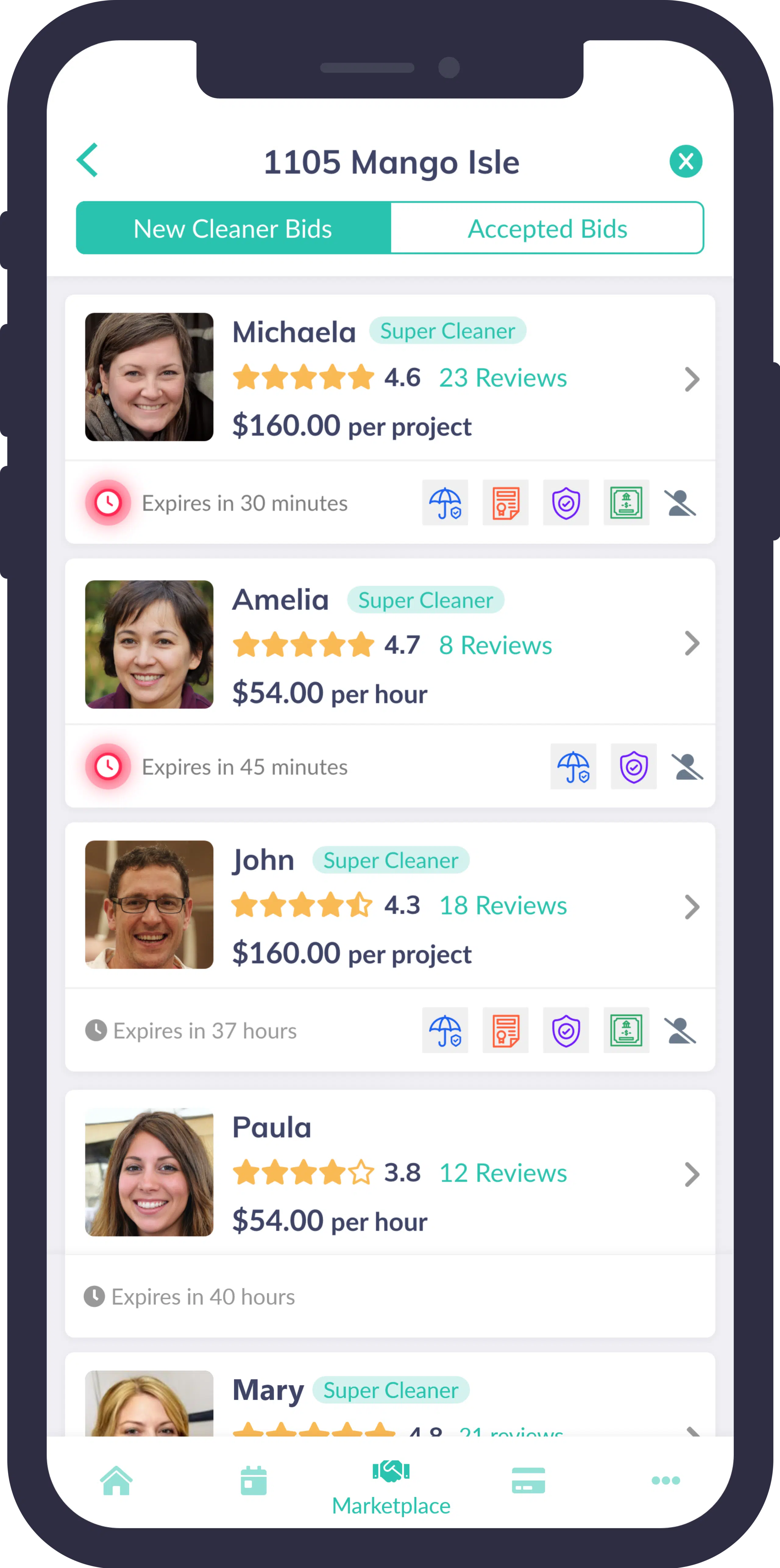Screen dimensions: 780x1568
Task: Tap John's purple shield badge
Action: point(566,1031)
